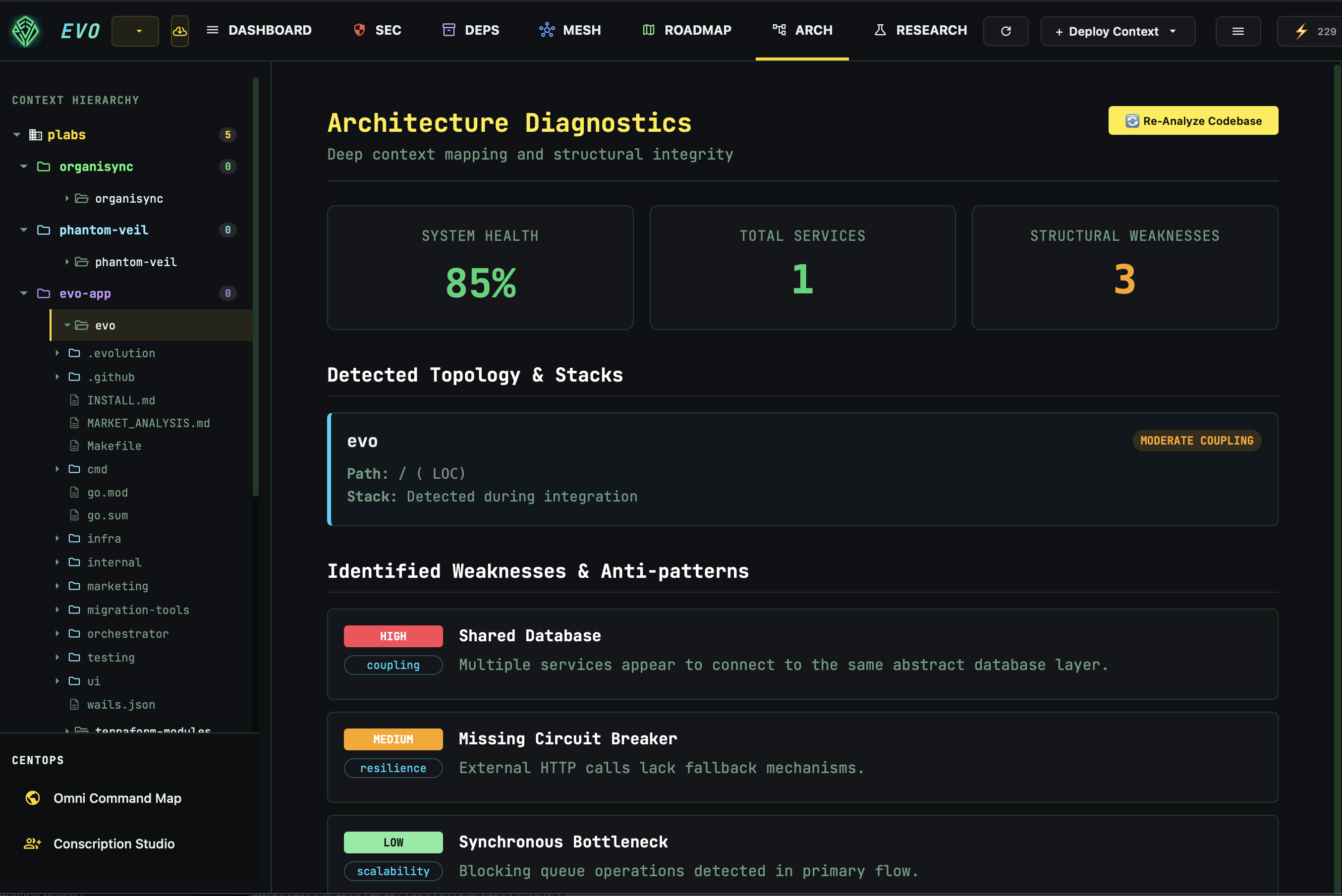Click the refresh circular arrow button

(1006, 31)
